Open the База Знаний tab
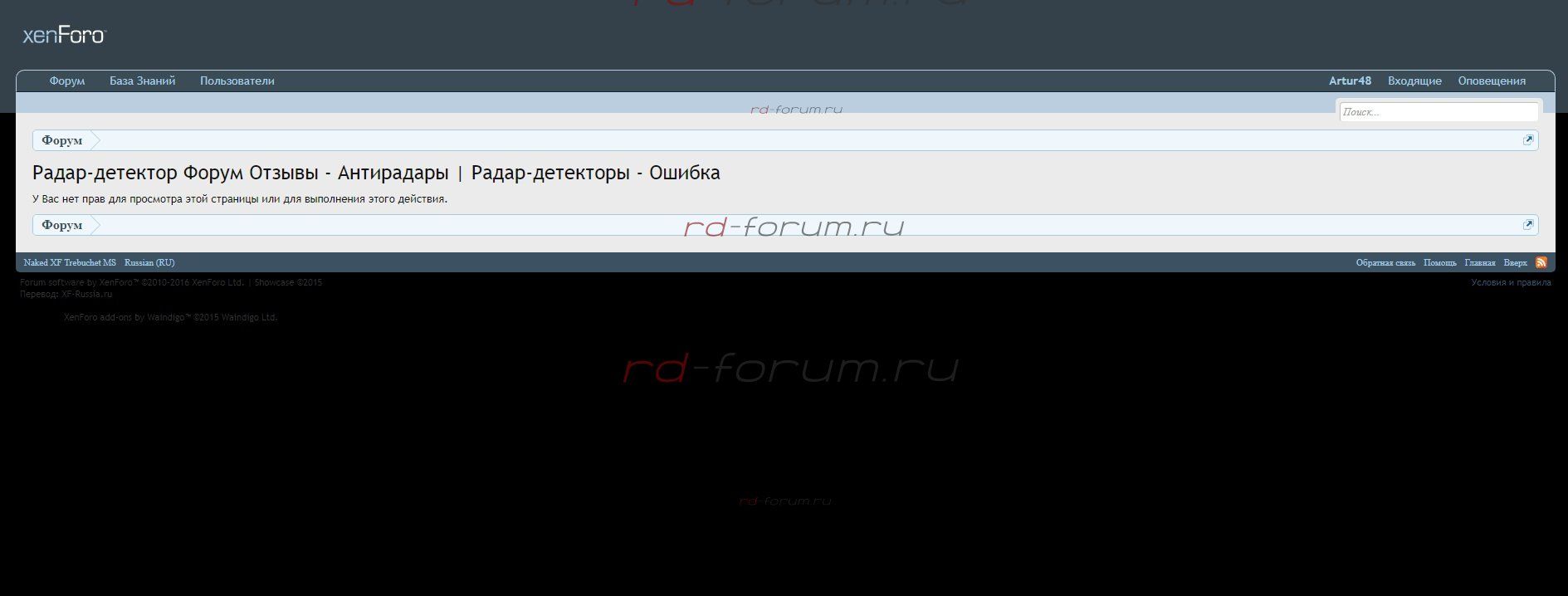 [x=142, y=81]
